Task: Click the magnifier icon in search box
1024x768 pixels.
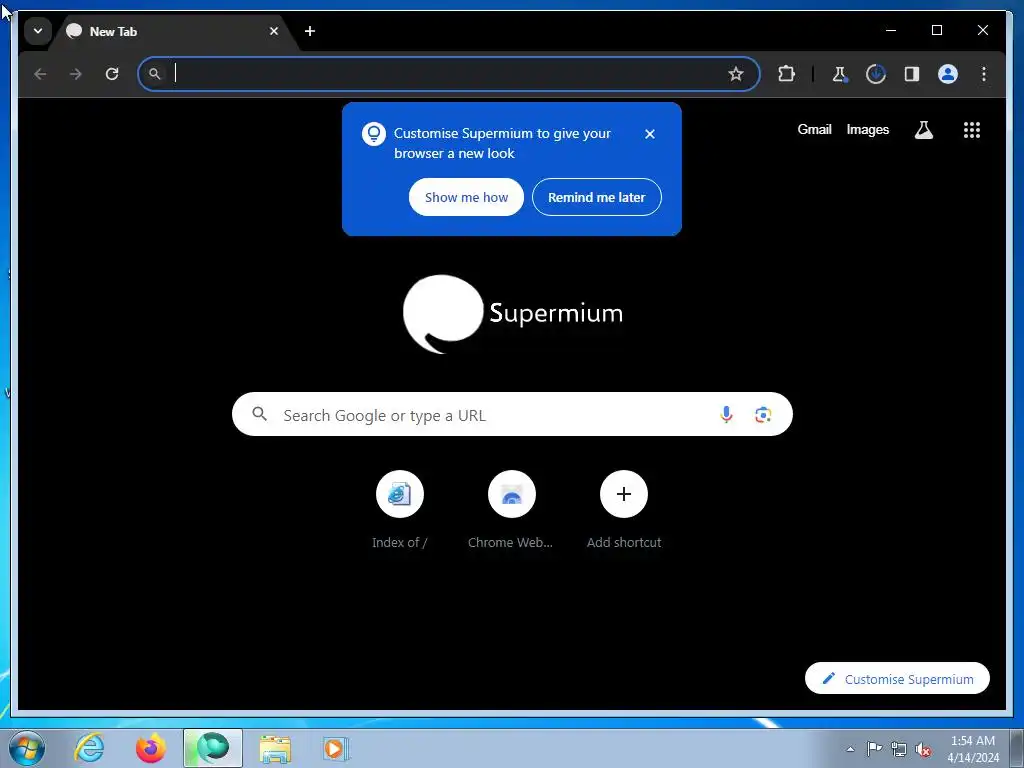Action: pyautogui.click(x=260, y=414)
